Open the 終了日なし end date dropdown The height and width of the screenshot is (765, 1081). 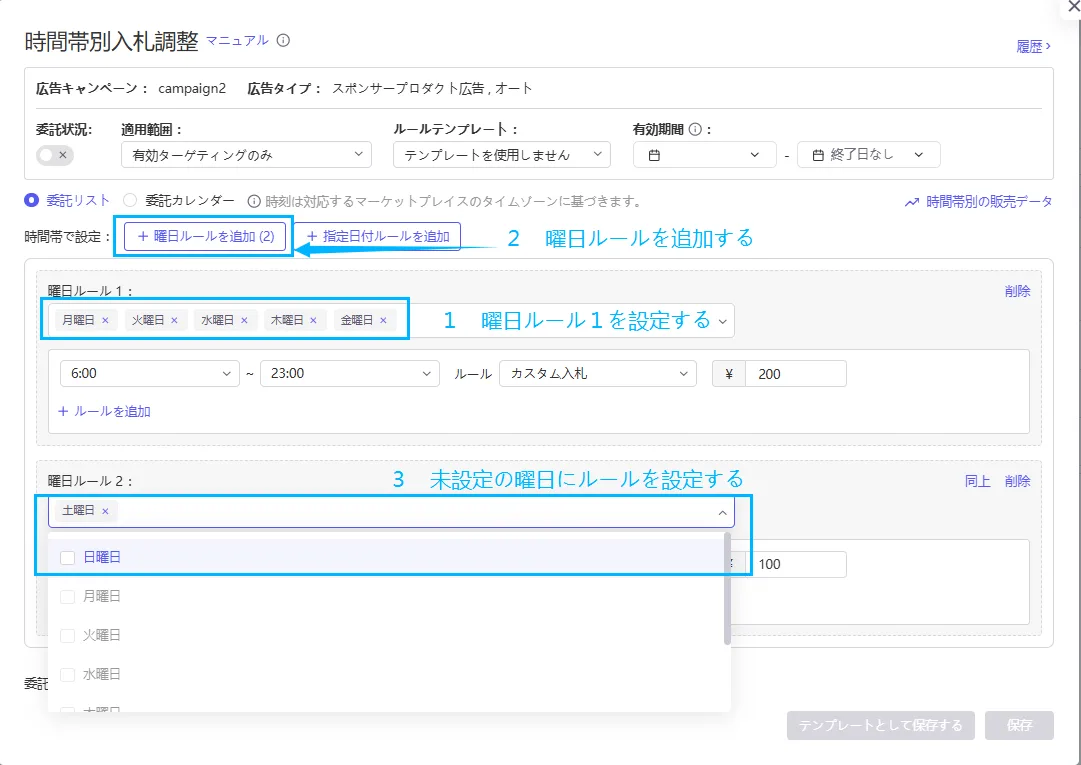coord(869,155)
